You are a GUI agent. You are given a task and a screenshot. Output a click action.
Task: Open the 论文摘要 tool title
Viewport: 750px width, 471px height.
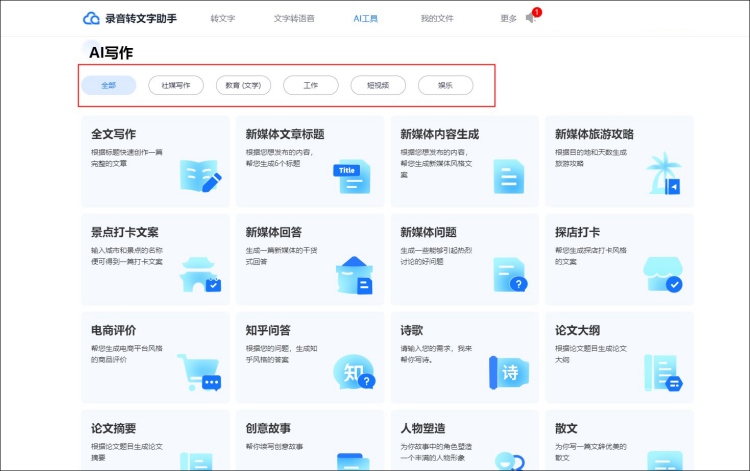coord(113,428)
